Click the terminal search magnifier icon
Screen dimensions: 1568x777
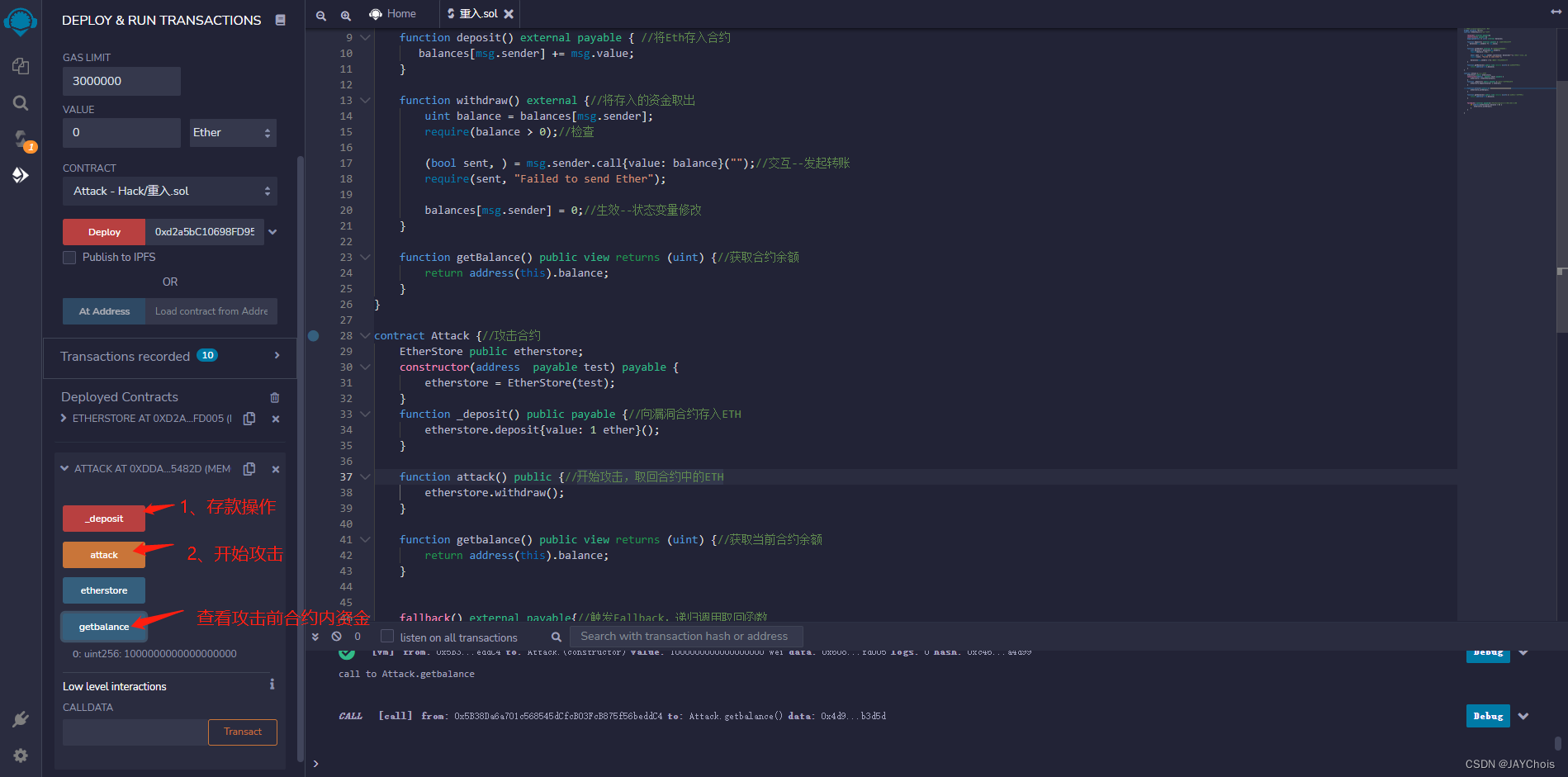click(557, 637)
